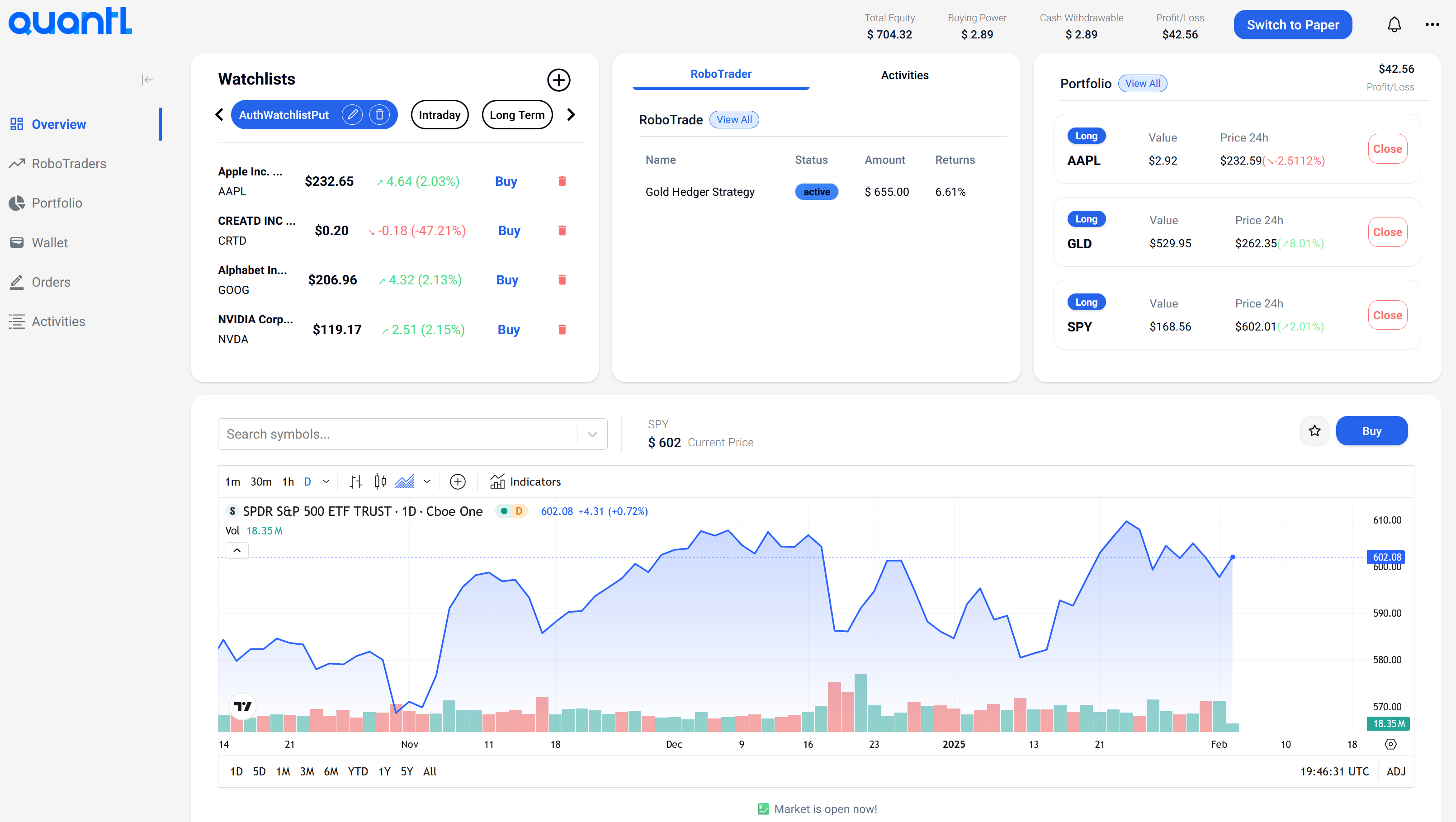Select the 1m chart interval
This screenshot has width=1456, height=822.
(232, 482)
